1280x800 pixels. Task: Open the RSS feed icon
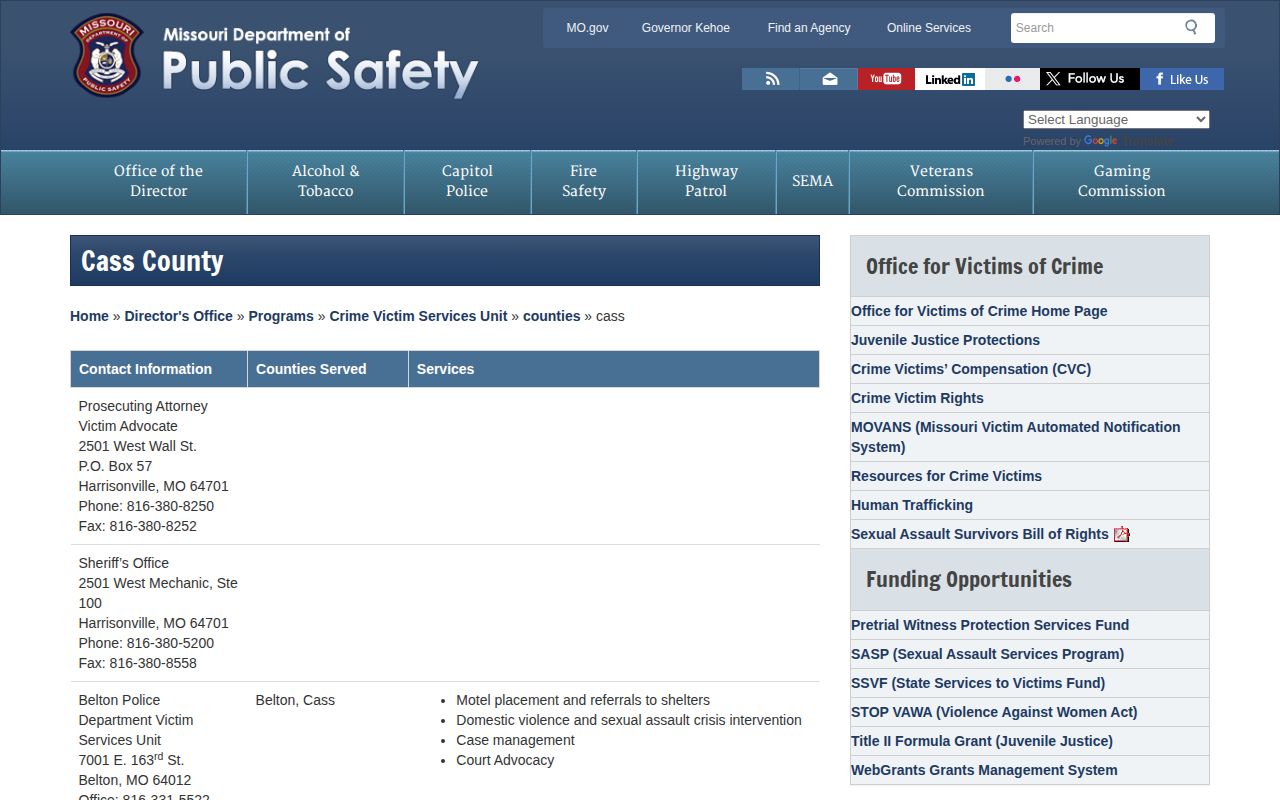point(771,79)
